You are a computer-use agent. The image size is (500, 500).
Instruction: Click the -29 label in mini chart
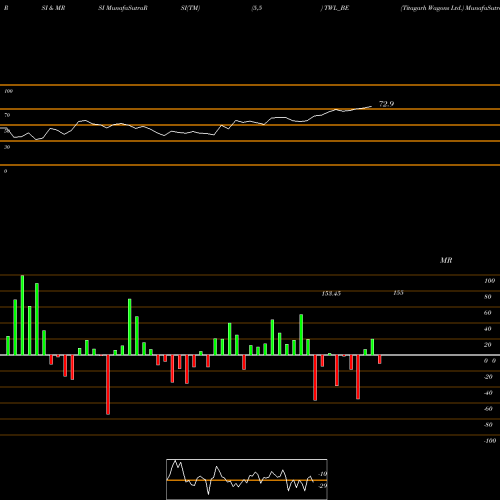coord(323,486)
